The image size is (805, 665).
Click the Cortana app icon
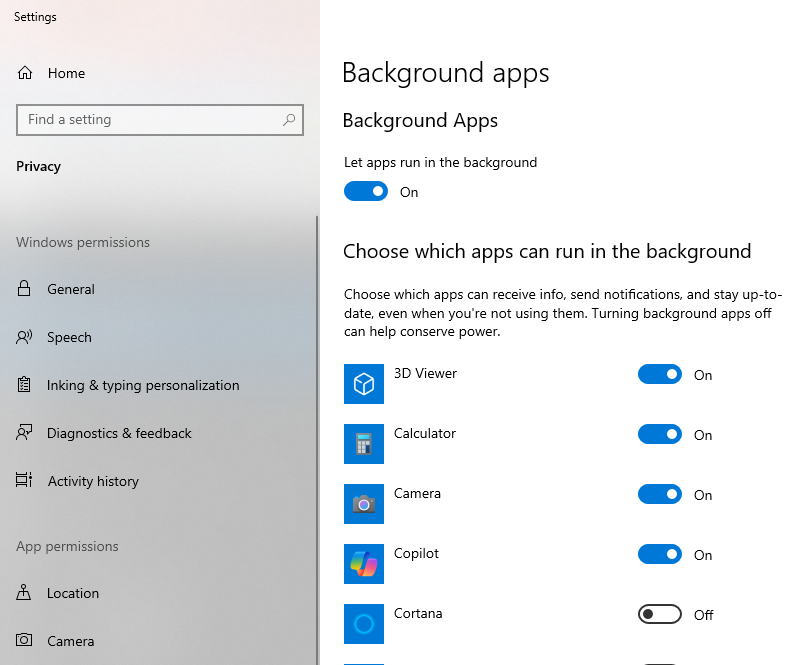[x=364, y=624]
